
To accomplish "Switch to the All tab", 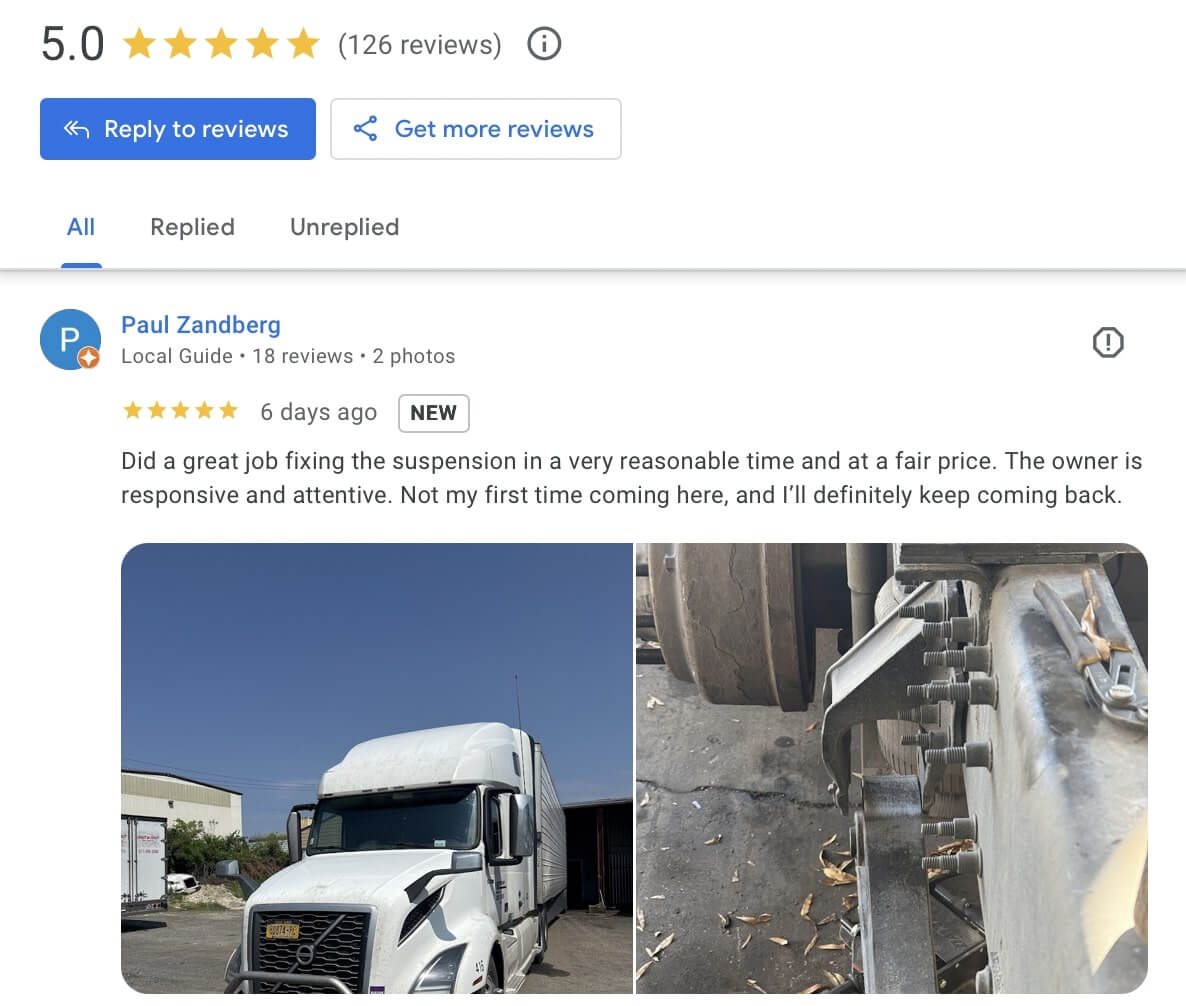I will coord(81,227).
